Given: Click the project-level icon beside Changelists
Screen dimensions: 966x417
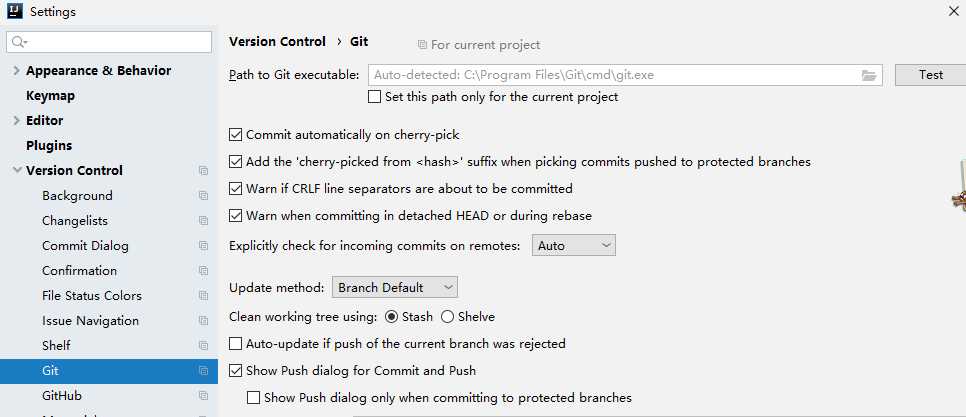Looking at the screenshot, I should coord(203,221).
